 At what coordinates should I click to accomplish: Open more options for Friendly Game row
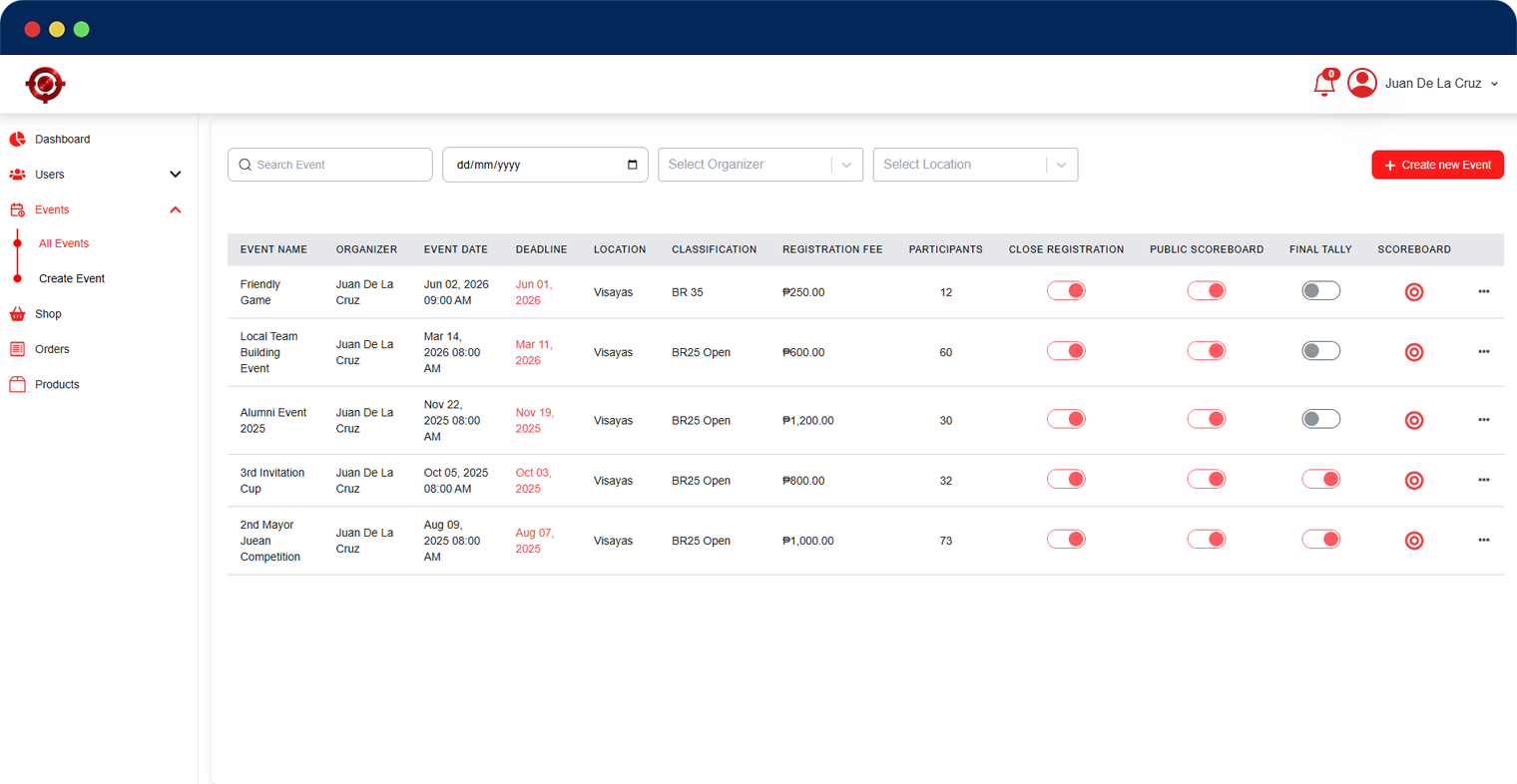(x=1483, y=292)
